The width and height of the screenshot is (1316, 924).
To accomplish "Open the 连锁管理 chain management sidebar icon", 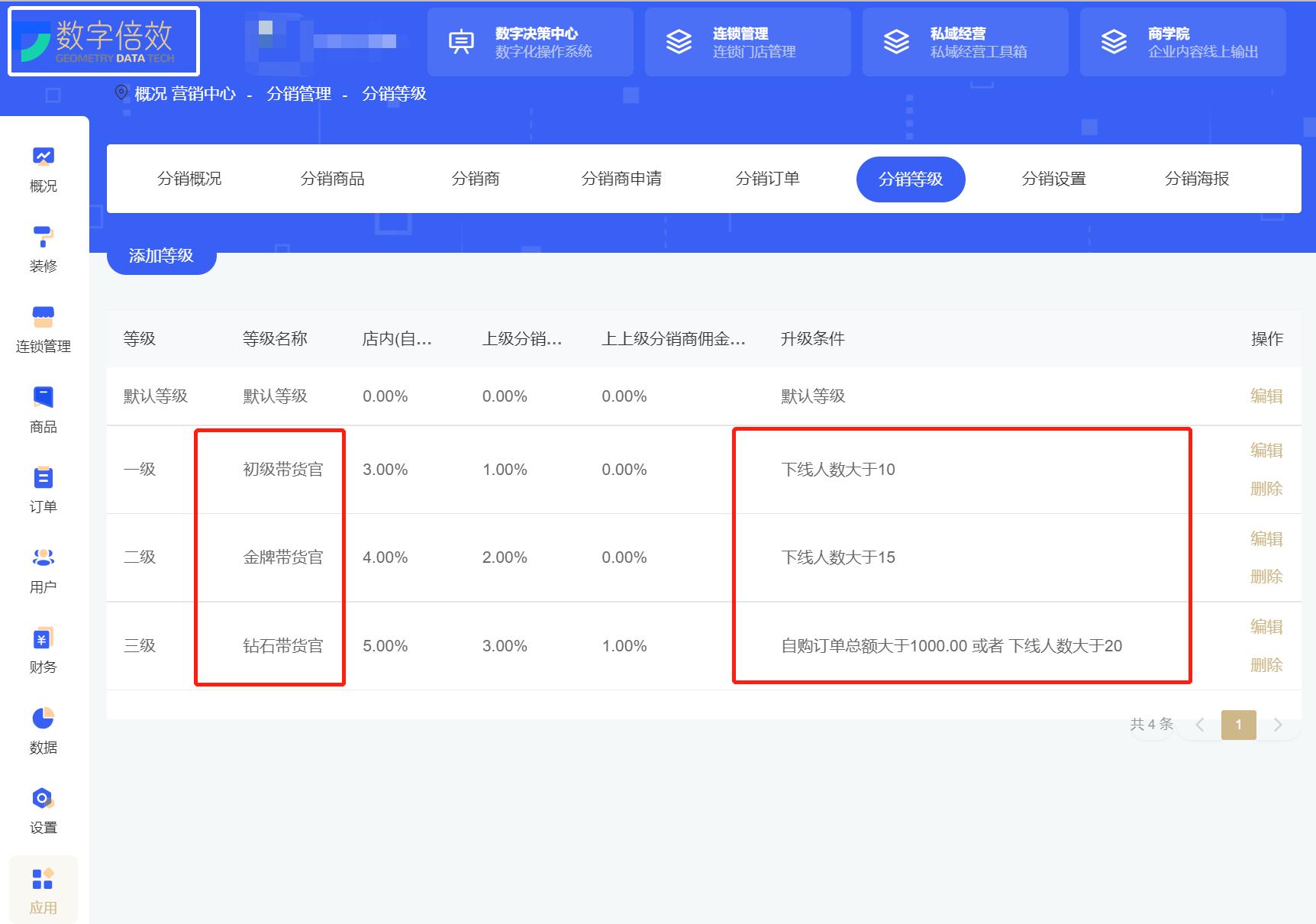I will 43,328.
